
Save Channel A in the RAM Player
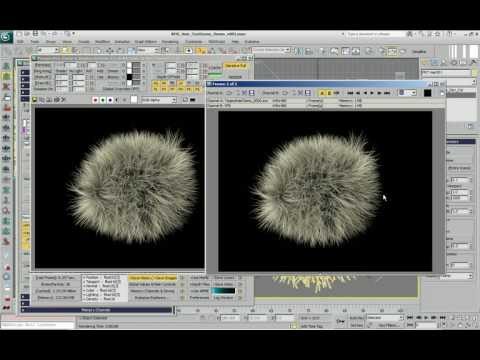[x=252, y=93]
